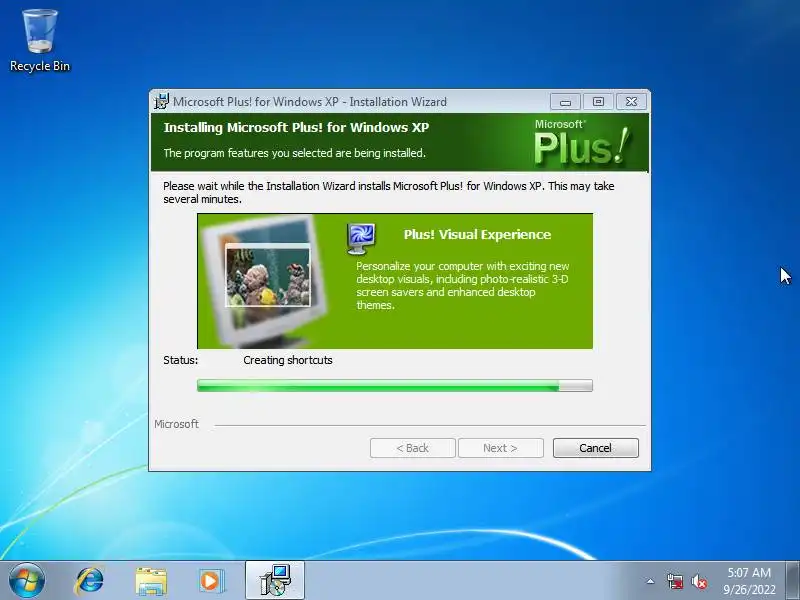Image resolution: width=800 pixels, height=600 pixels.
Task: Click the 'Microsoft' label above the buttons
Action: pos(177,424)
